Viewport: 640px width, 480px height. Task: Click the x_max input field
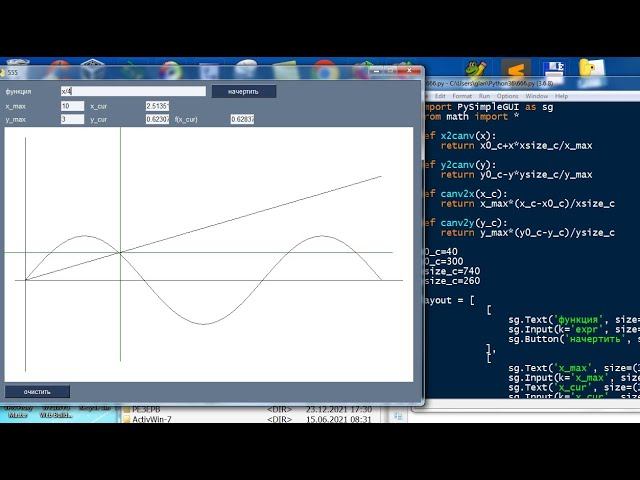(x=72, y=106)
